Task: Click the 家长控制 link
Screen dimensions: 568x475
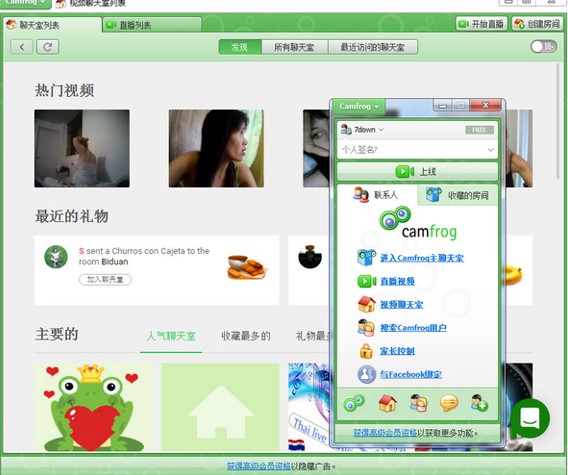Action: pos(397,351)
